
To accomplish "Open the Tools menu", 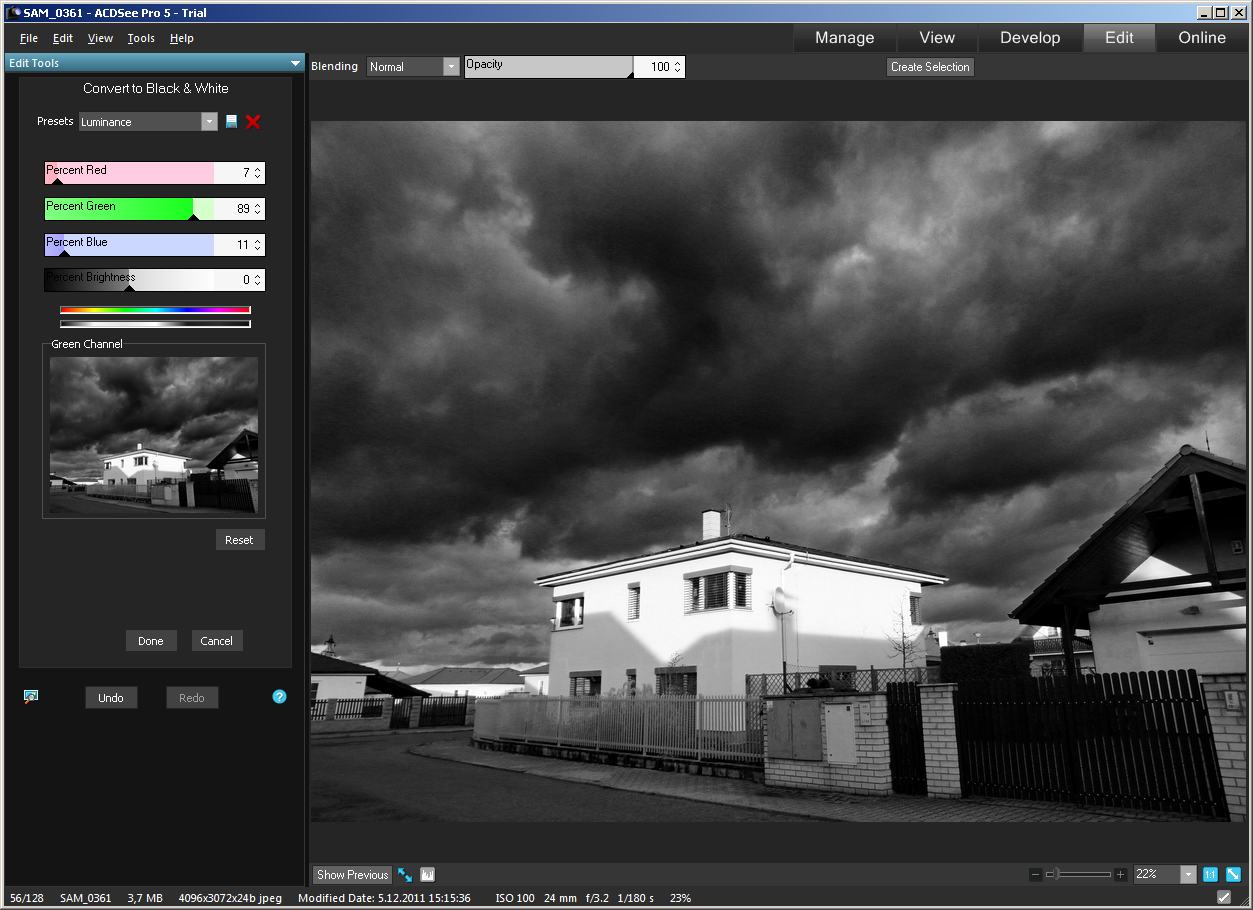I will pyautogui.click(x=141, y=38).
